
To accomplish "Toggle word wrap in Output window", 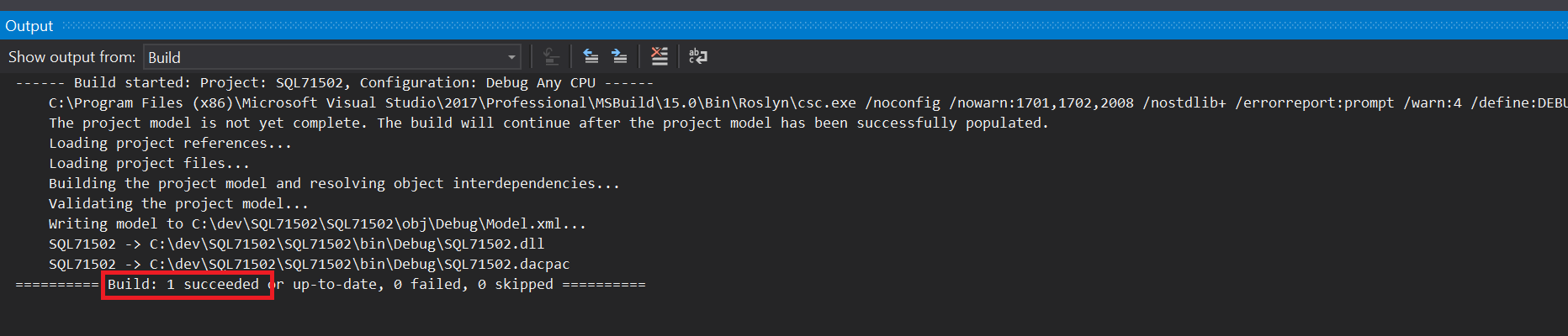I will [698, 57].
